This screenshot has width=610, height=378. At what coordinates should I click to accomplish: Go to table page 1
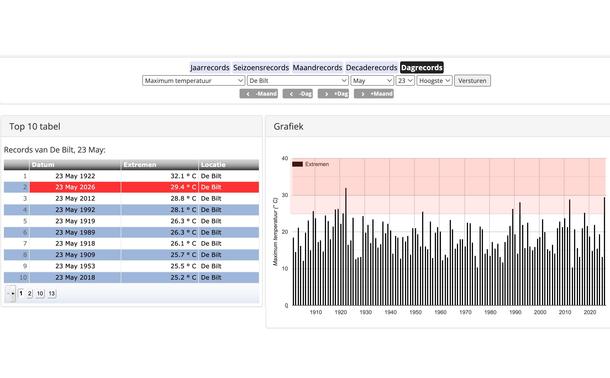(21, 293)
